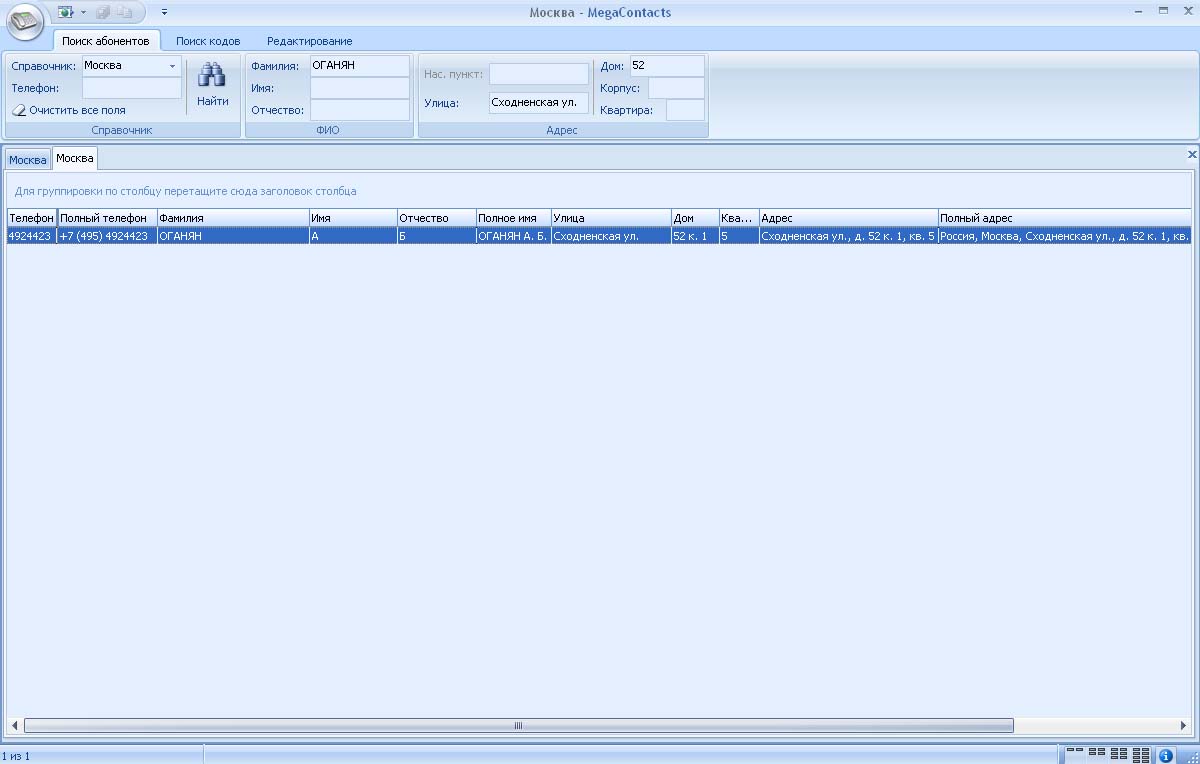Image resolution: width=1200 pixels, height=764 pixels.
Task: Open the MegaContacts phone application menu button
Action: [x=25, y=20]
